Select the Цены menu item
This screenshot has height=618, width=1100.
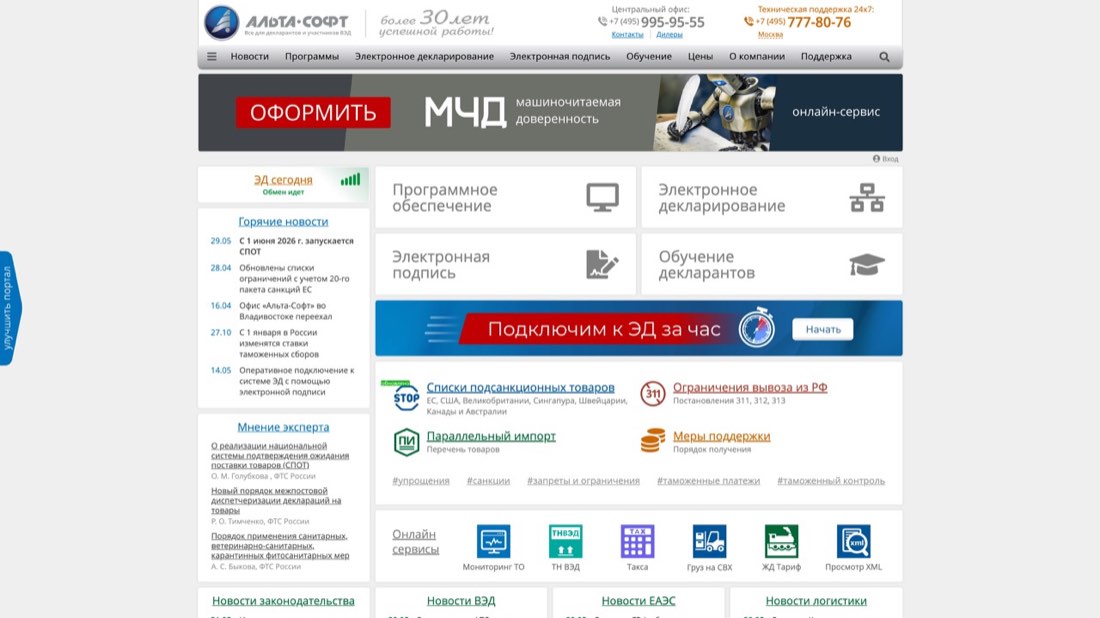point(700,57)
